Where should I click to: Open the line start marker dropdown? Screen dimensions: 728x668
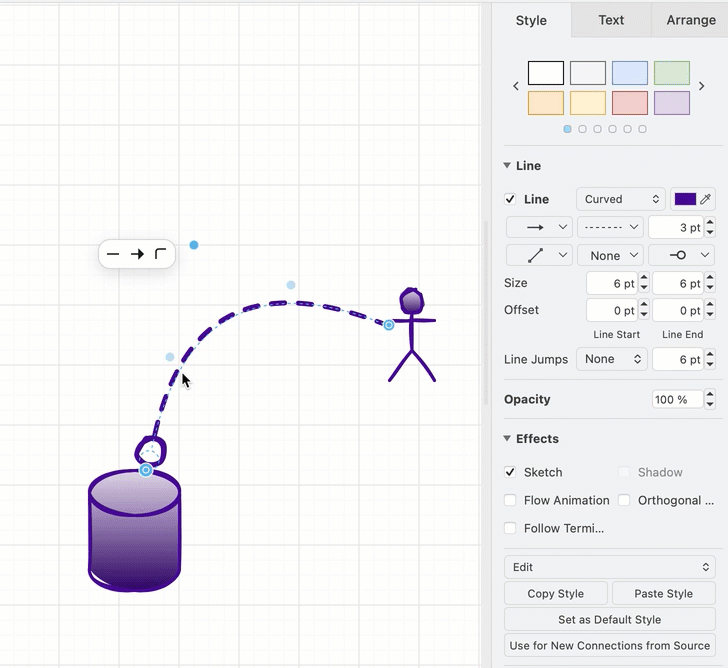coord(539,255)
